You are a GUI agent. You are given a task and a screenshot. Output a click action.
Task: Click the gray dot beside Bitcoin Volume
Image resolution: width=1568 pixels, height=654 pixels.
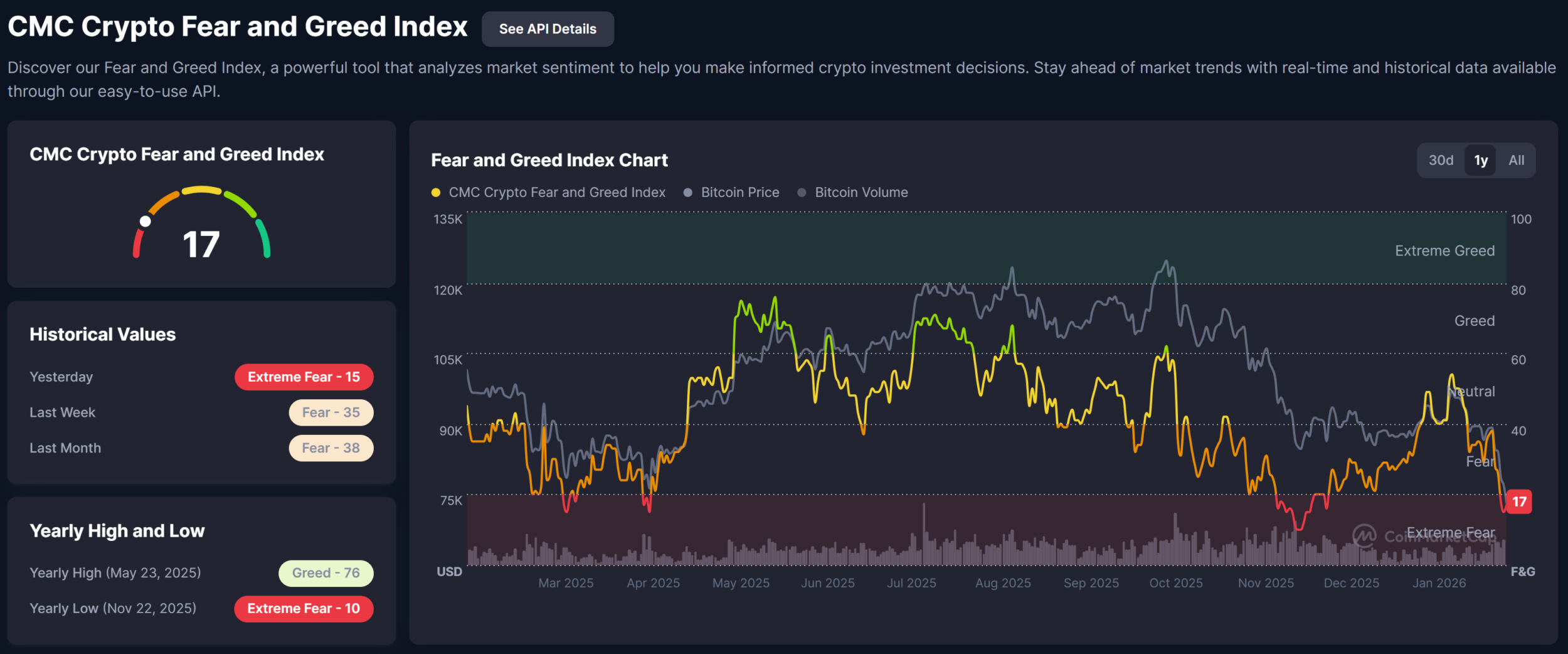tap(802, 193)
